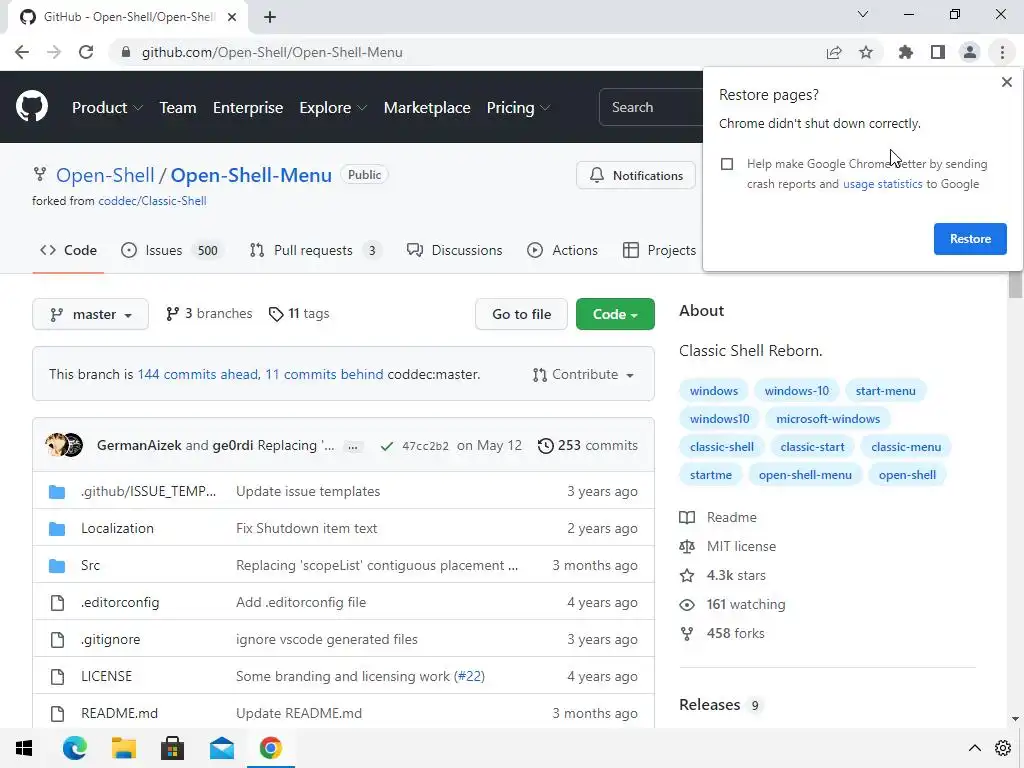Expand the Contribute dropdown
This screenshot has width=1024, height=768.
tap(583, 375)
